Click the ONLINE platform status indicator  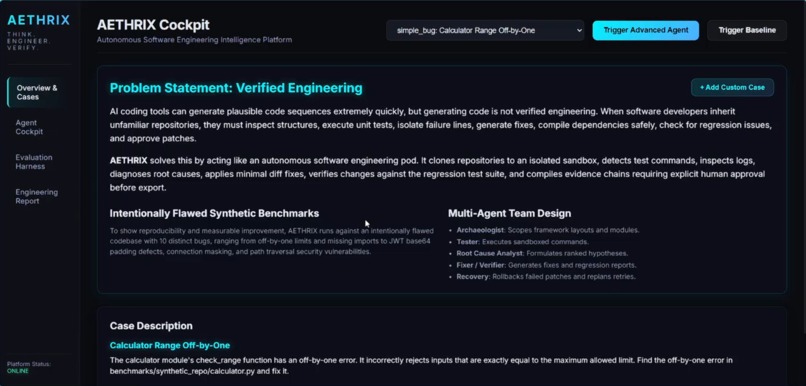click(17, 371)
